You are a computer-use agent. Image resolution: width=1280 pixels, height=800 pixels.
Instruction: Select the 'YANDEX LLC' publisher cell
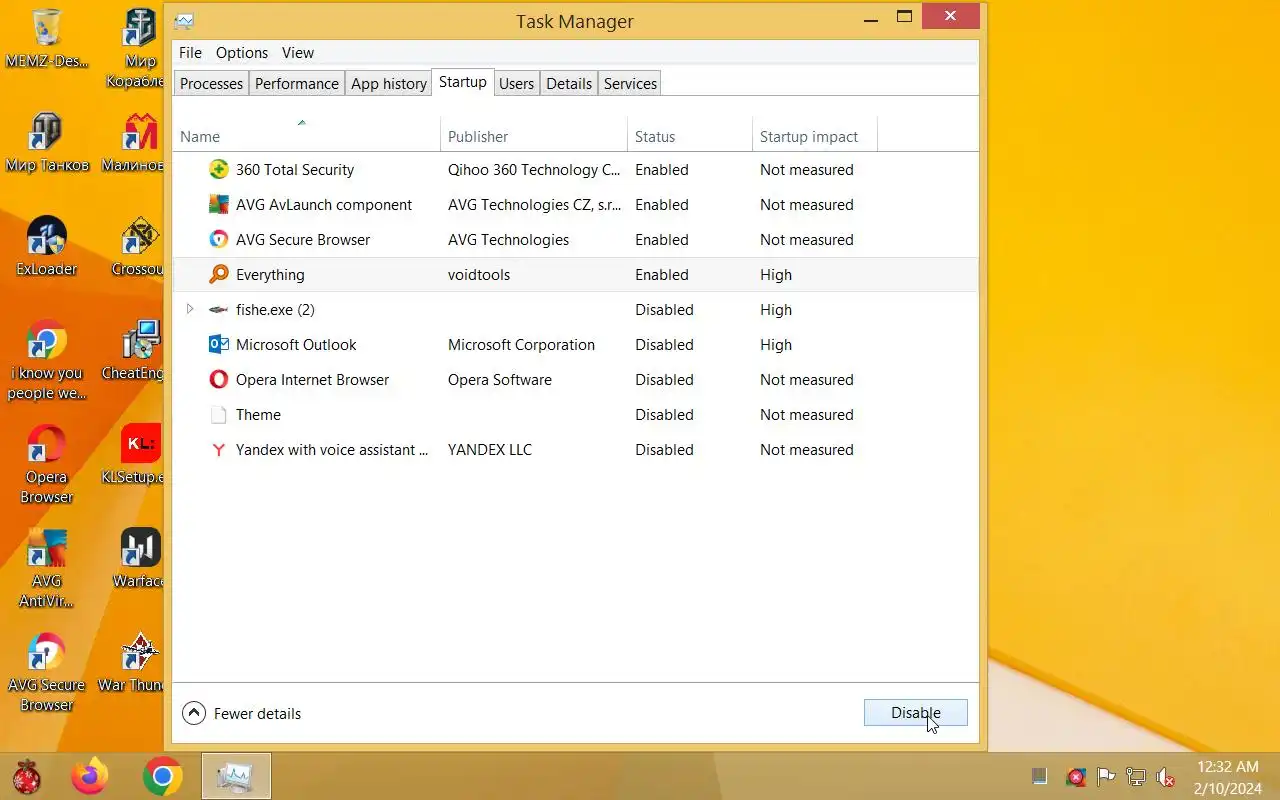(490, 450)
